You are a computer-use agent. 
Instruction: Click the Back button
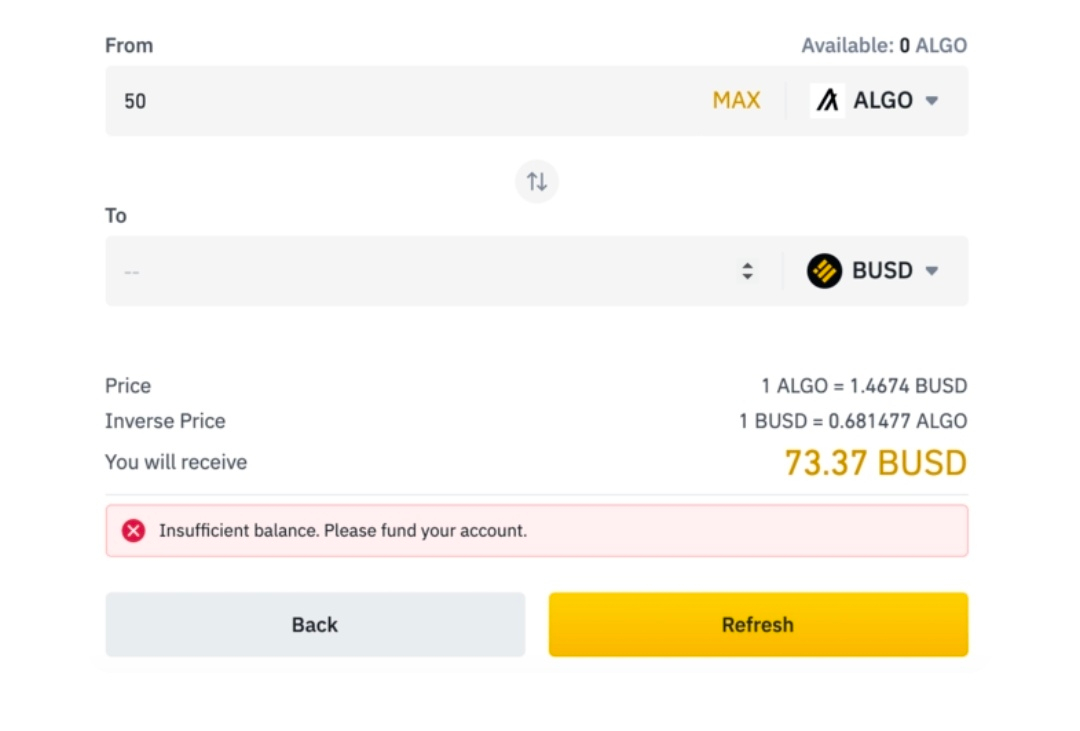click(315, 625)
